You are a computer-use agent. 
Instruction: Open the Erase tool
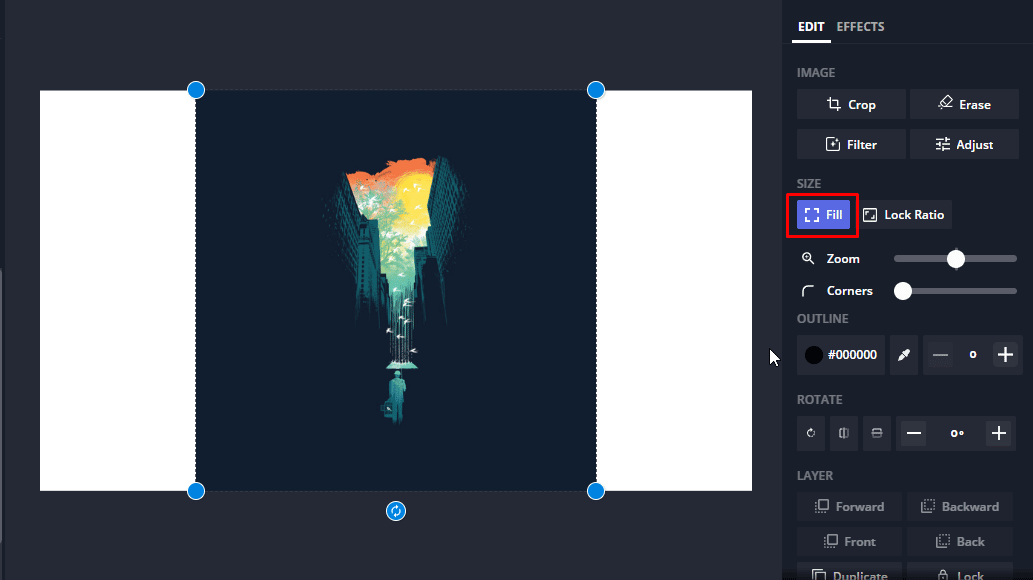[x=964, y=104]
